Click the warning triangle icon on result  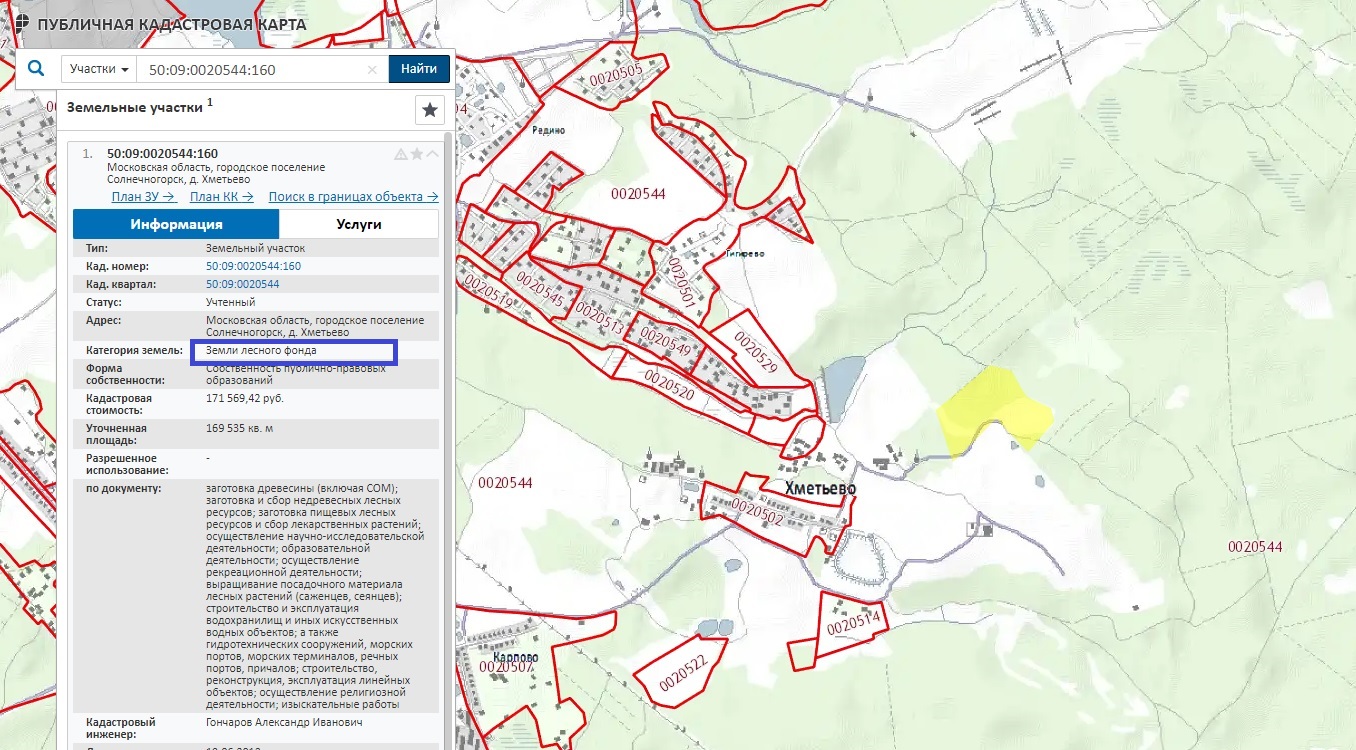[x=401, y=154]
